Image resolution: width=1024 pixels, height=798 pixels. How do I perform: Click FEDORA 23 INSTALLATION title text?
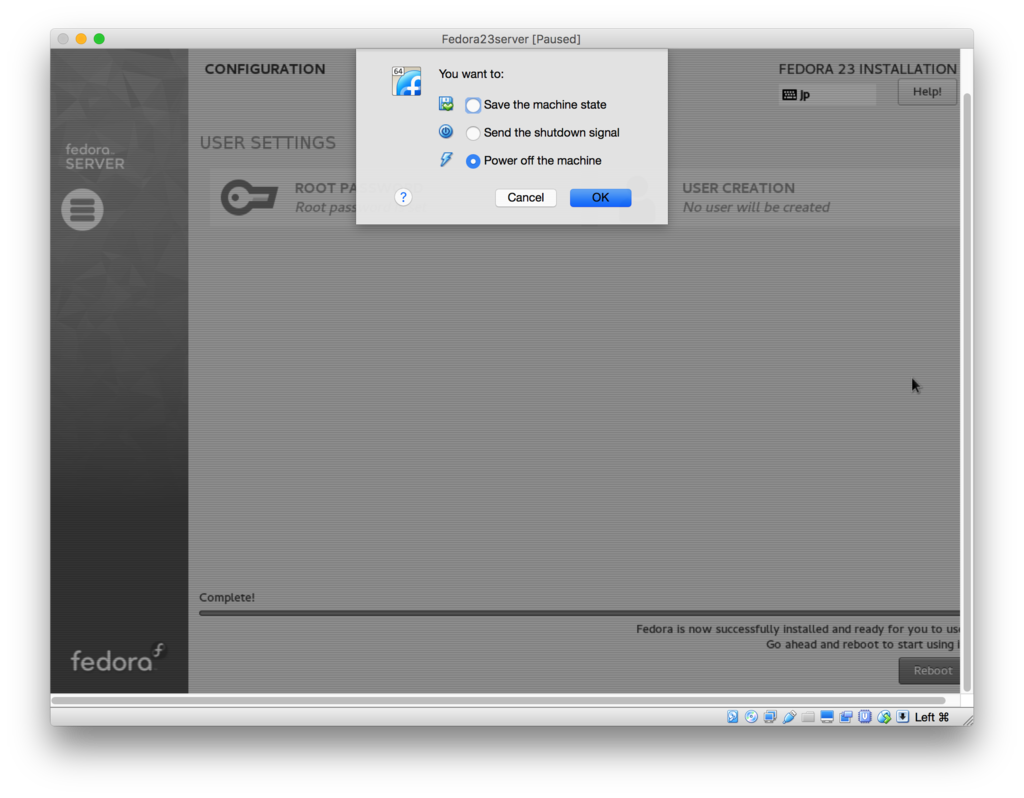tap(867, 69)
